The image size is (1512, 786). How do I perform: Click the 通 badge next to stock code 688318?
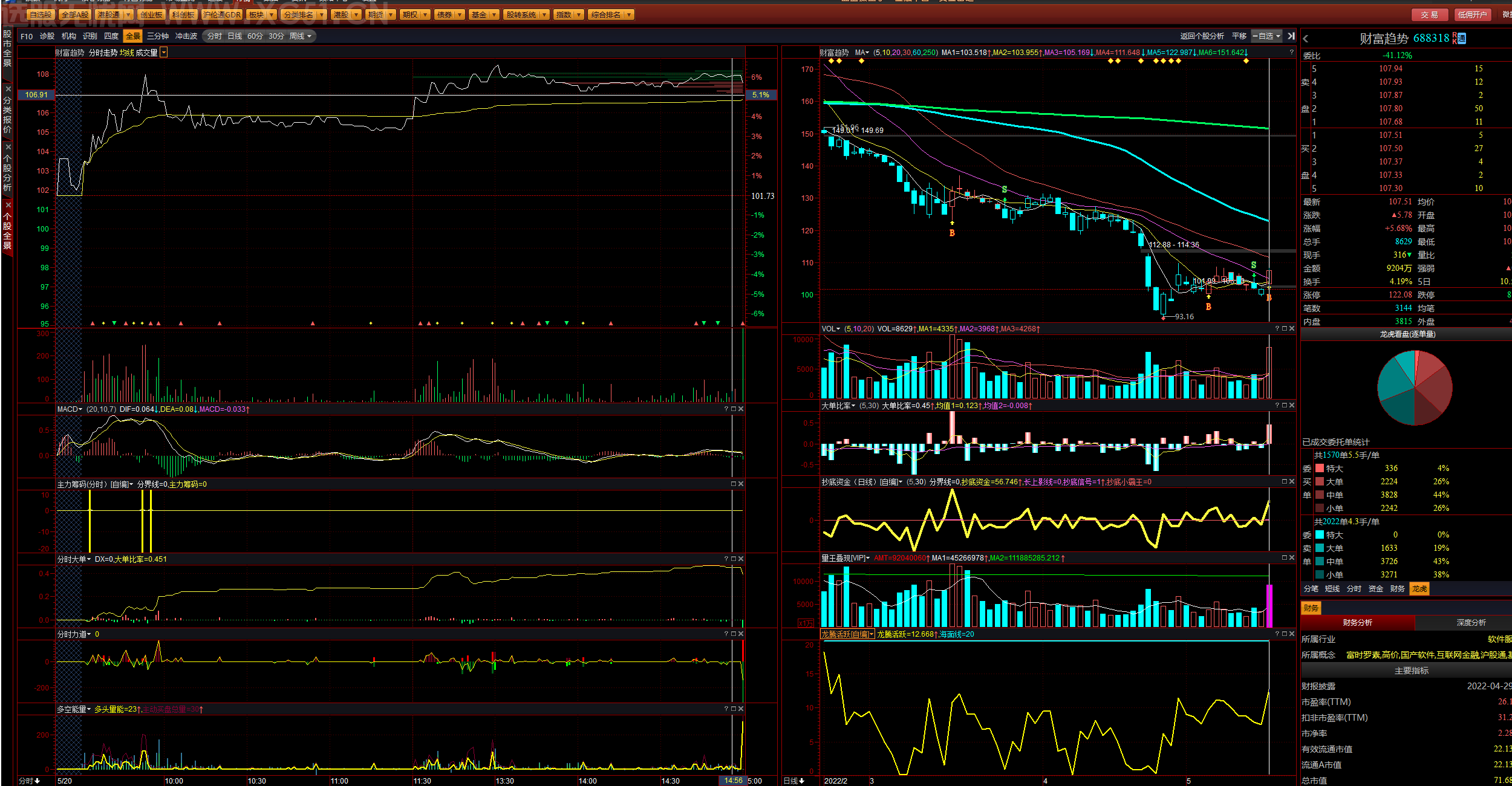(1462, 39)
